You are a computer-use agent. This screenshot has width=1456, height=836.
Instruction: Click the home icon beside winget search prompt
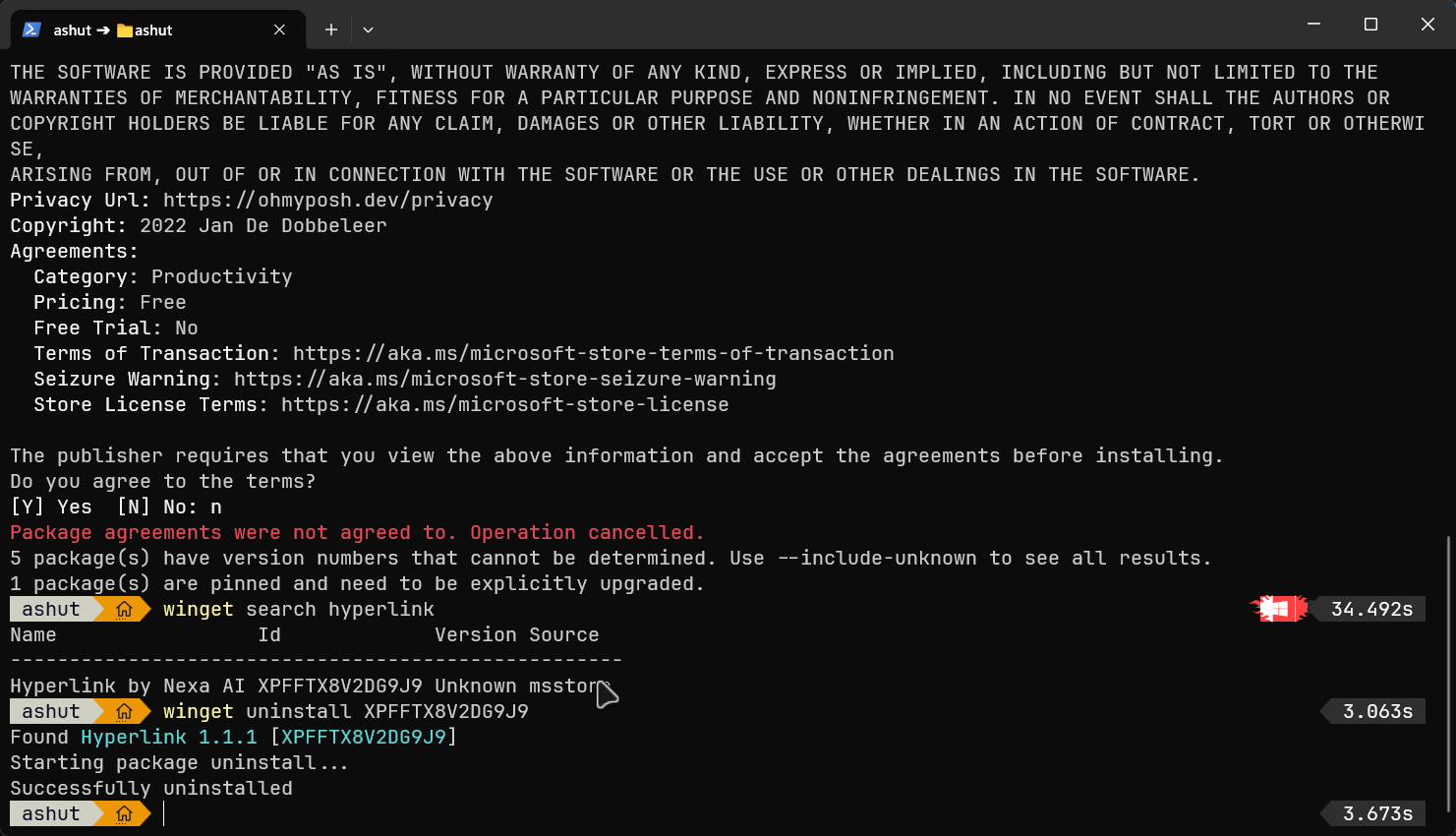tap(124, 610)
